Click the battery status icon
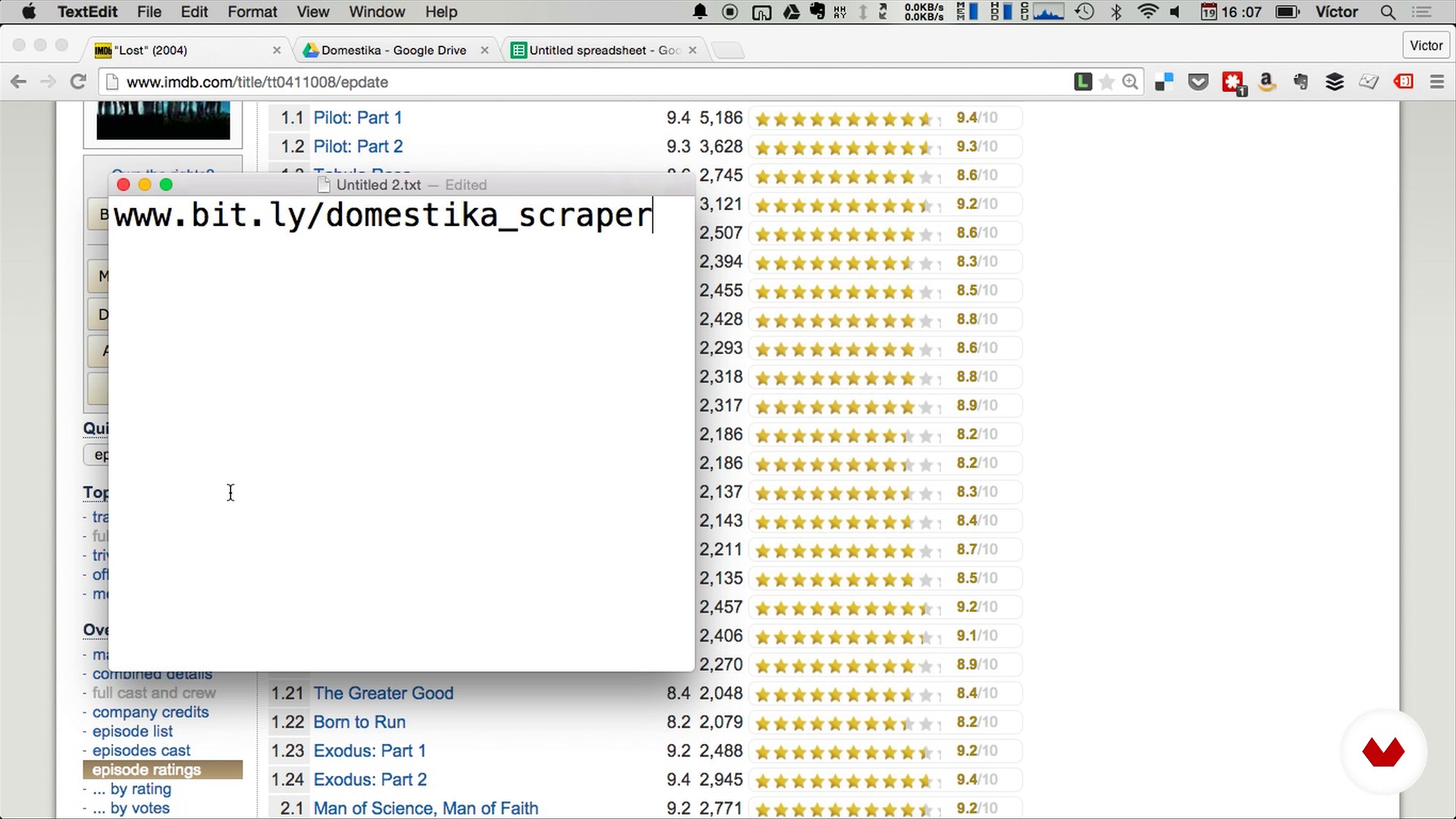Screen dimensions: 1456x819 [x=1288, y=11]
